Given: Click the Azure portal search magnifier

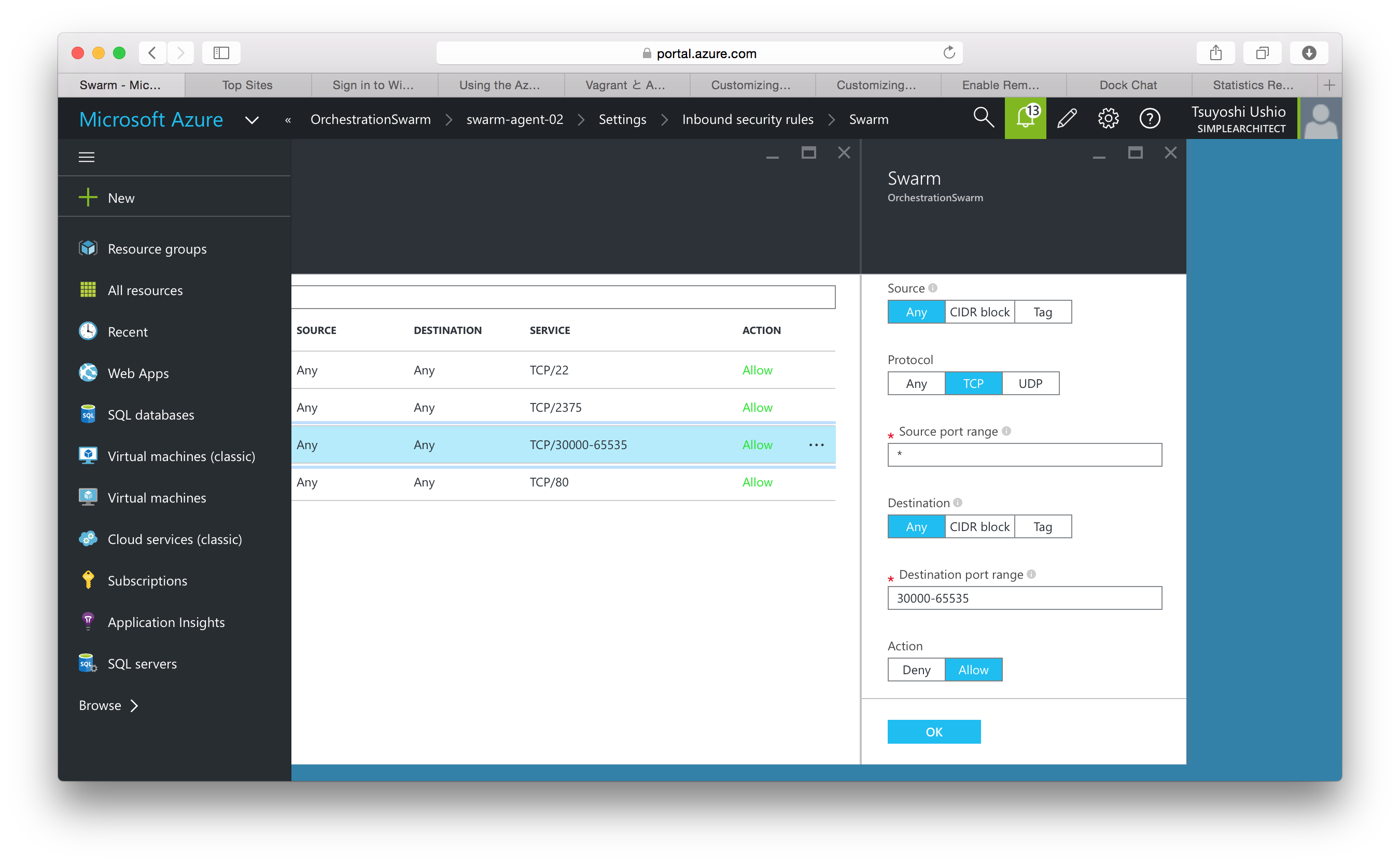Looking at the screenshot, I should tap(984, 118).
